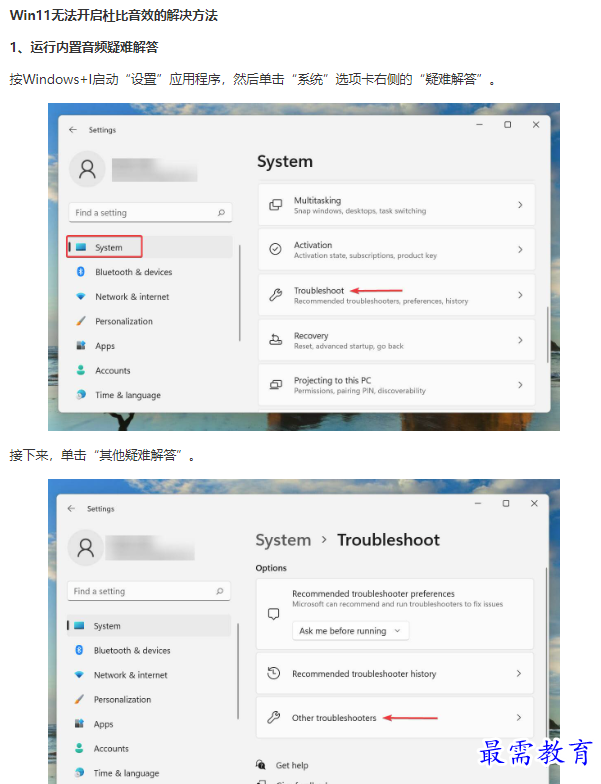
Task: Open Recommended troubleshooter history entry
Action: click(395, 674)
